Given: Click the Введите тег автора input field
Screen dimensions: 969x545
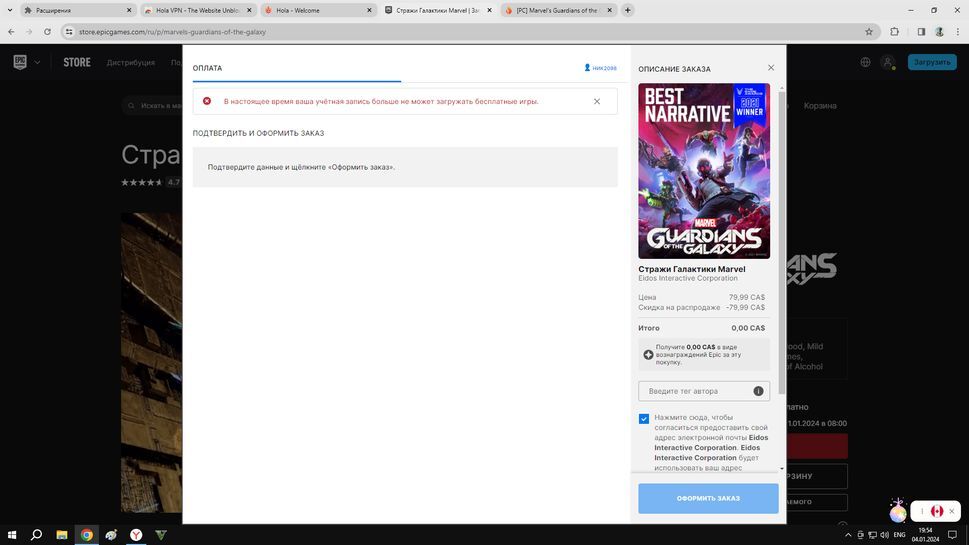Looking at the screenshot, I should pos(695,391).
